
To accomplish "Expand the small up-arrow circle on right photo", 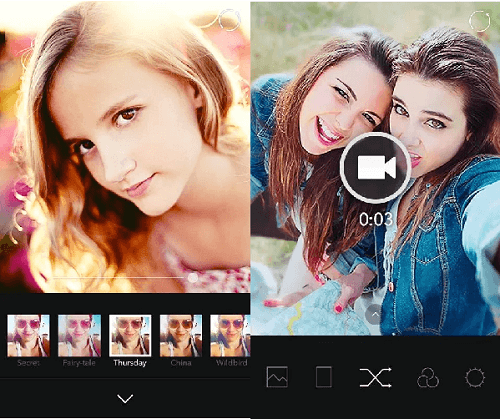I will [375, 314].
